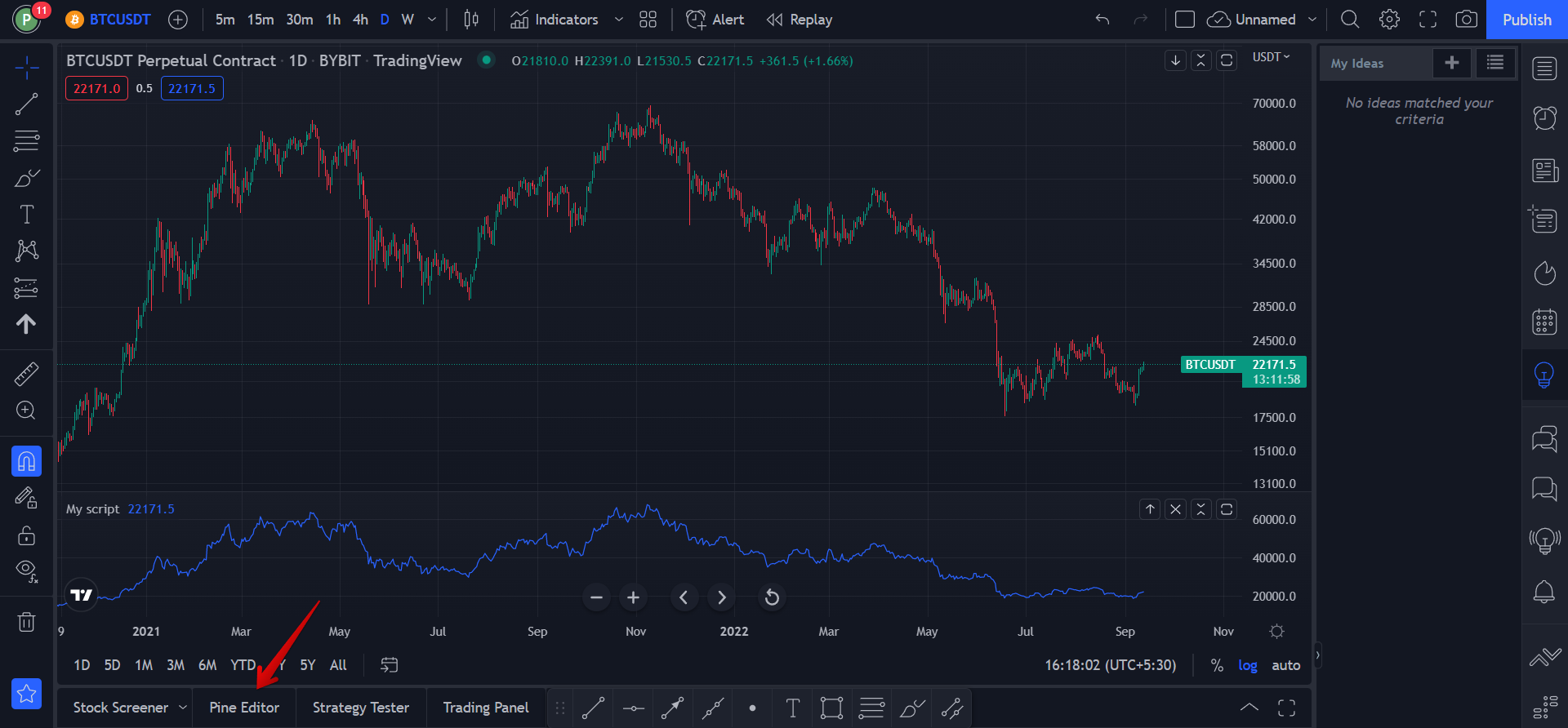Expand the timeframe interval dropdown
Image resolution: width=1568 pixels, height=728 pixels.
[x=432, y=20]
